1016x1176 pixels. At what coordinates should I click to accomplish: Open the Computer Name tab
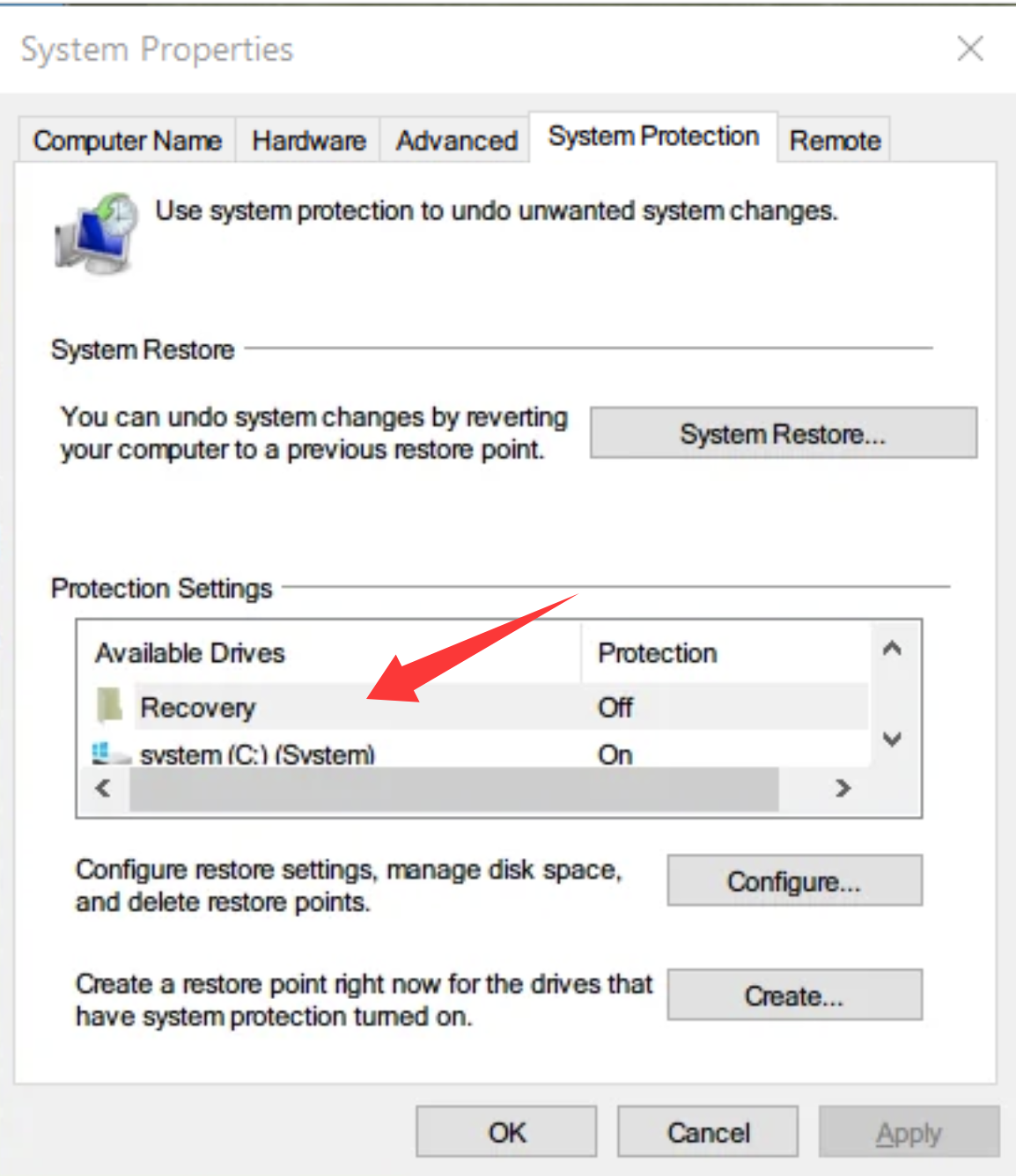(127, 140)
